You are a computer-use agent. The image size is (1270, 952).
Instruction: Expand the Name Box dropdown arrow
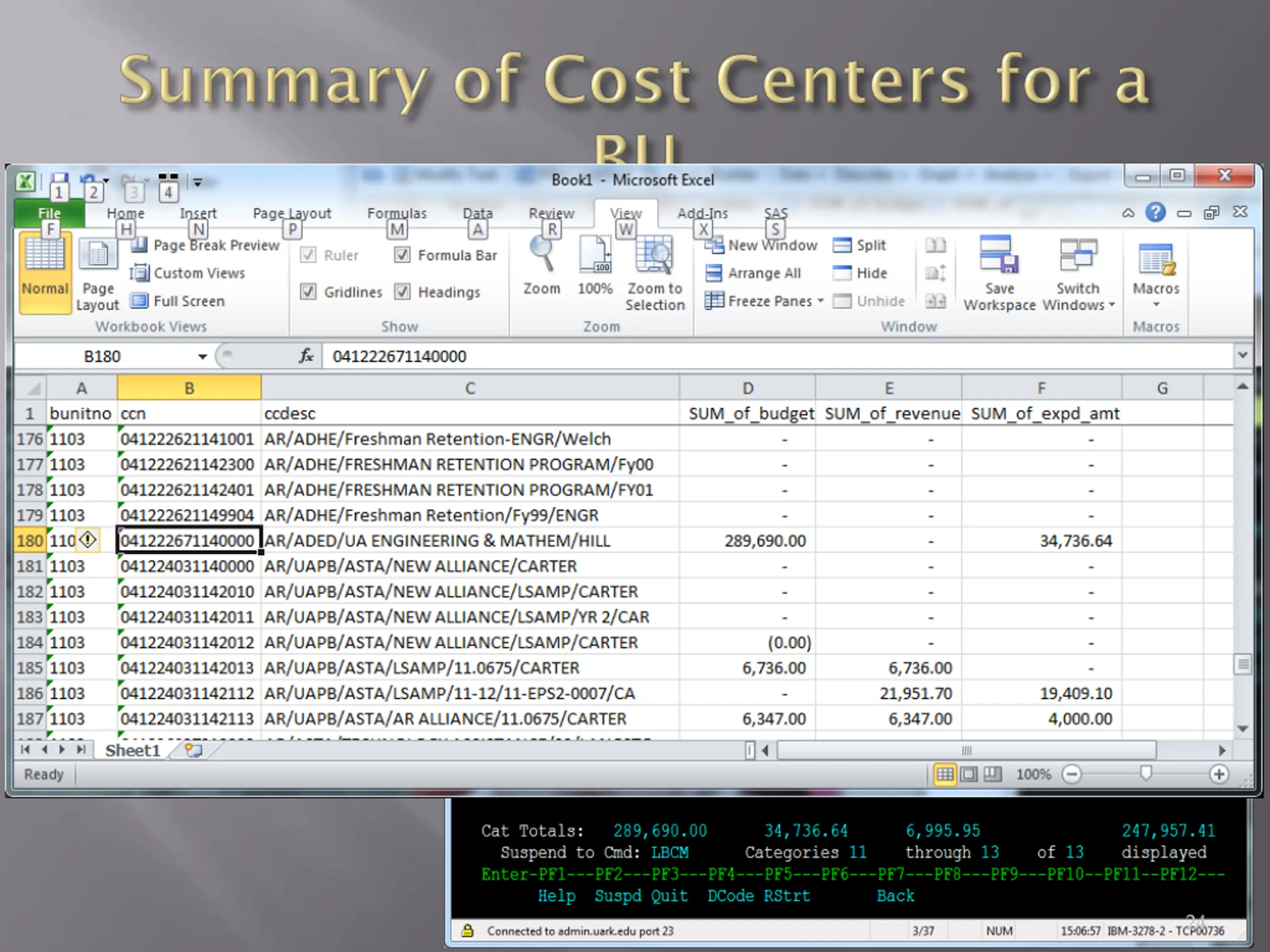tap(202, 357)
